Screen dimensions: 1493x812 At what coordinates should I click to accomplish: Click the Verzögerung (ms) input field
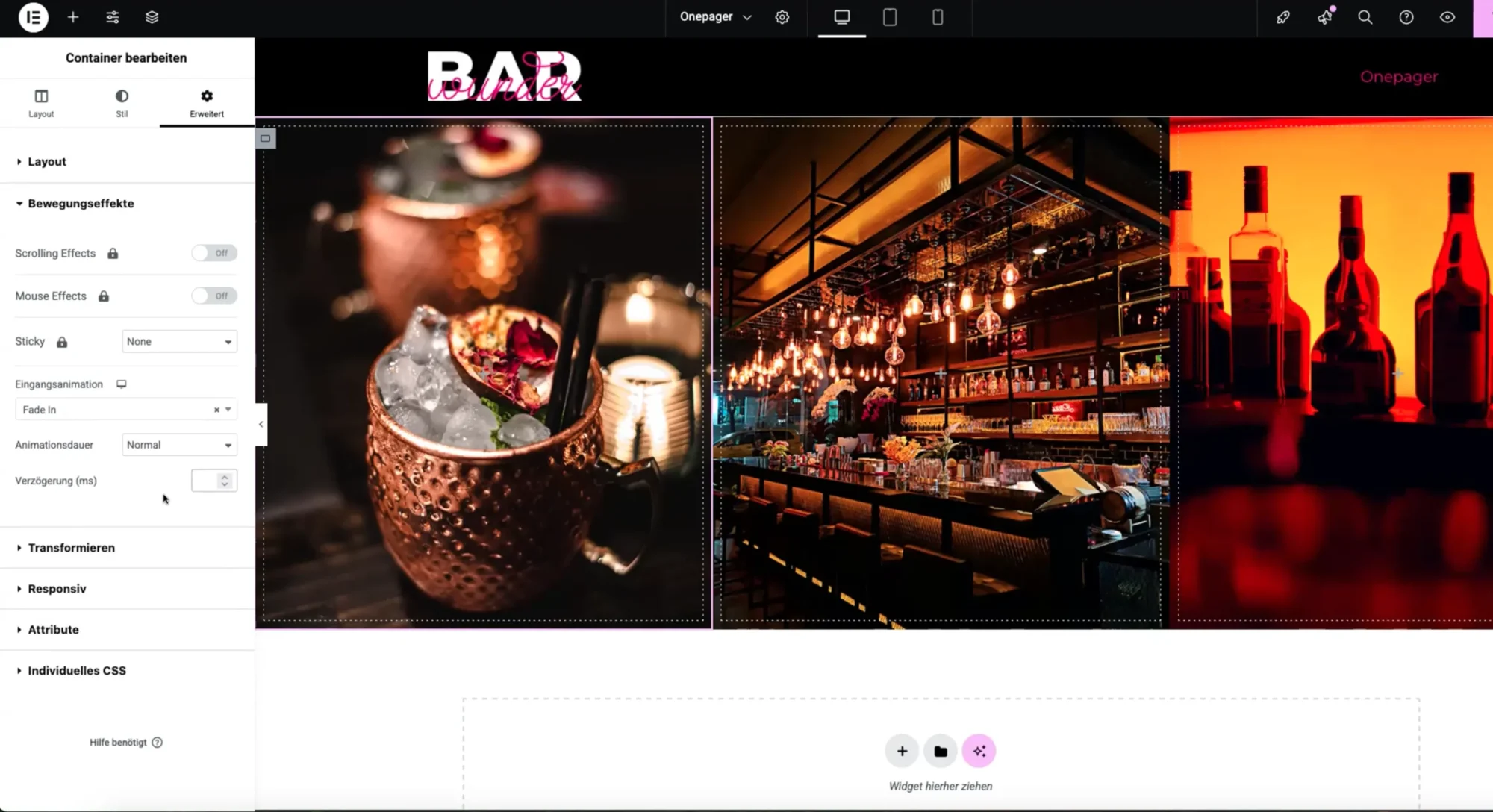point(214,481)
